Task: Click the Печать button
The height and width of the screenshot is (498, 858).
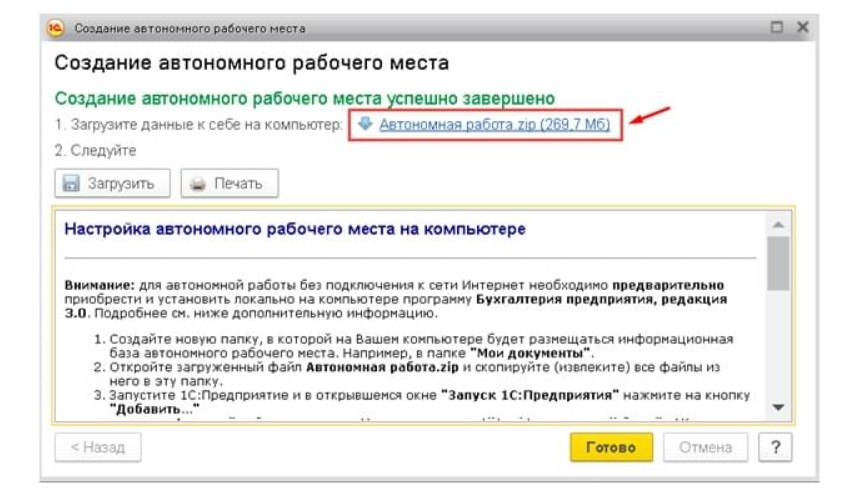Action: (x=229, y=183)
